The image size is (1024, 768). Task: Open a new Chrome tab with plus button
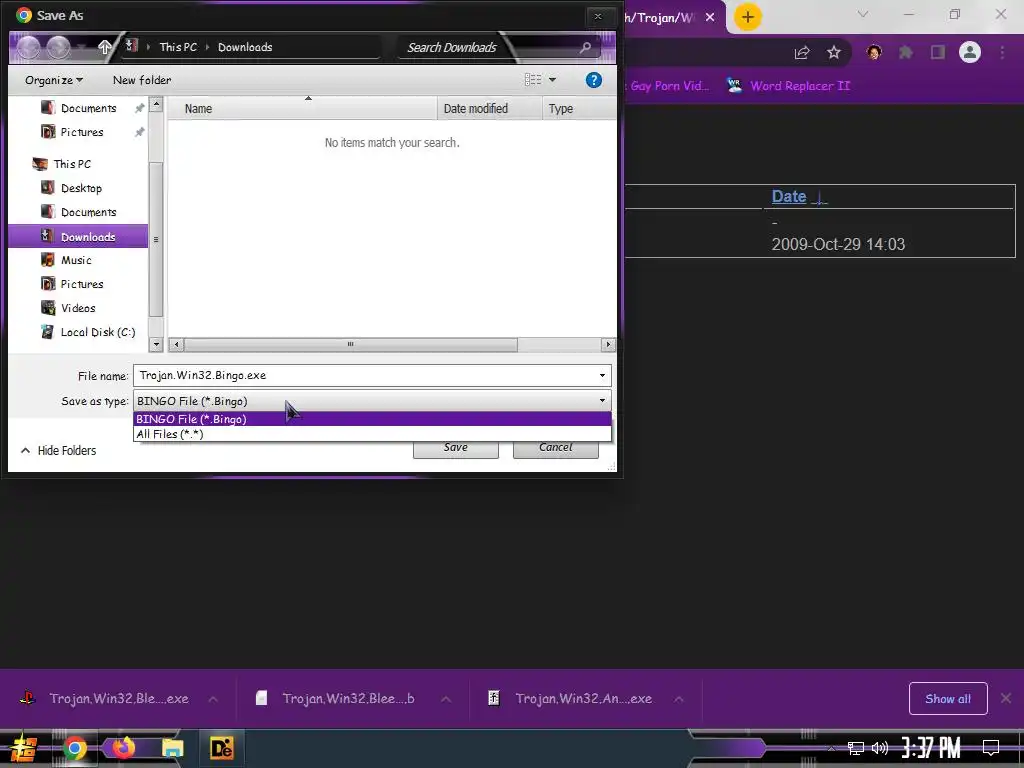click(748, 17)
